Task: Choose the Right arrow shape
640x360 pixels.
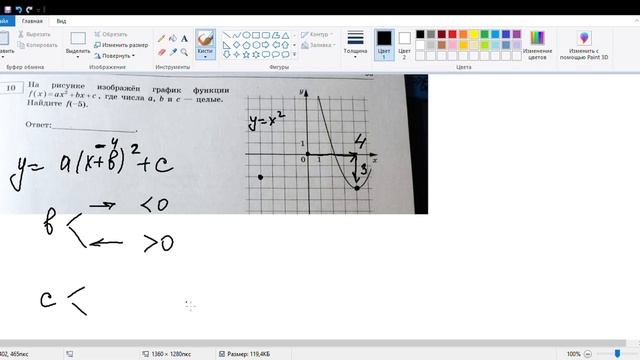Action: pyautogui.click(x=266, y=45)
